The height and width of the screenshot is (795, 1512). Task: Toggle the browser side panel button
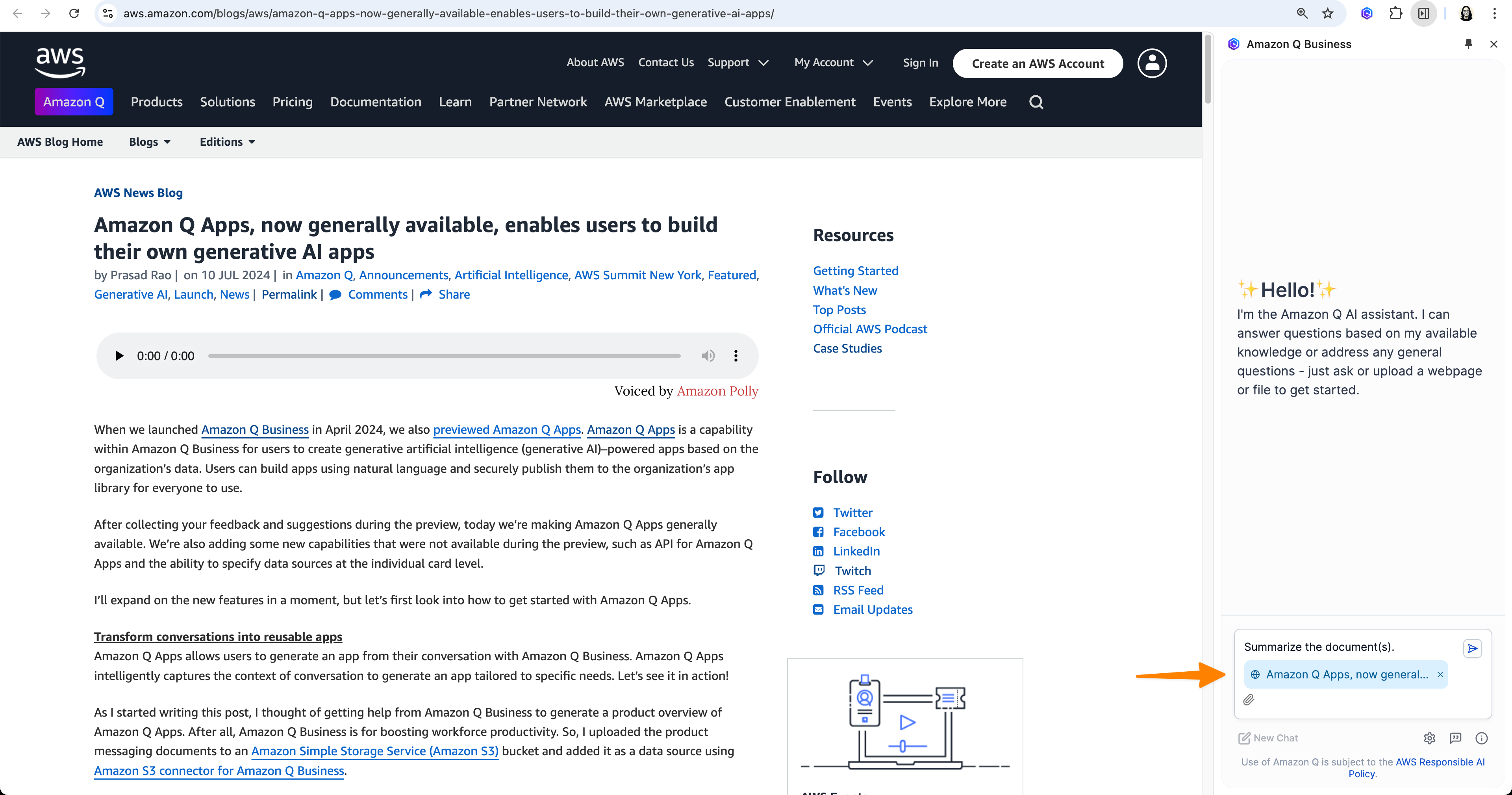pyautogui.click(x=1423, y=13)
